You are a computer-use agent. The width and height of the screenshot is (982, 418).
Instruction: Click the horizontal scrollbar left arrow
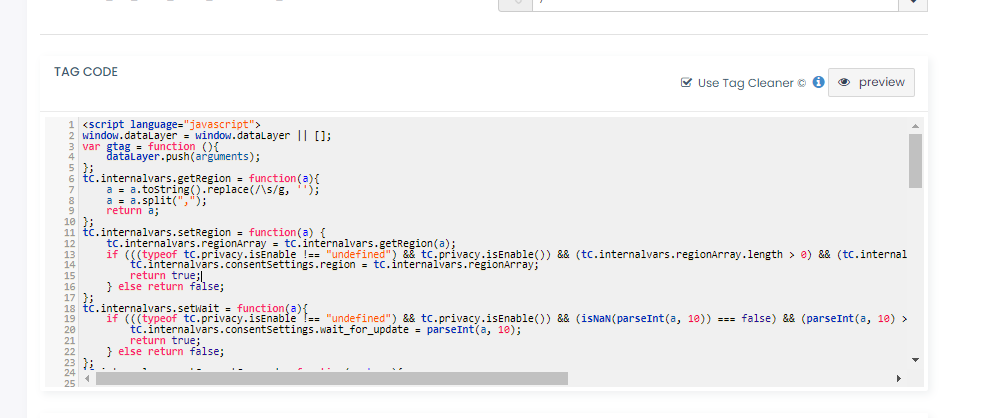pos(86,379)
